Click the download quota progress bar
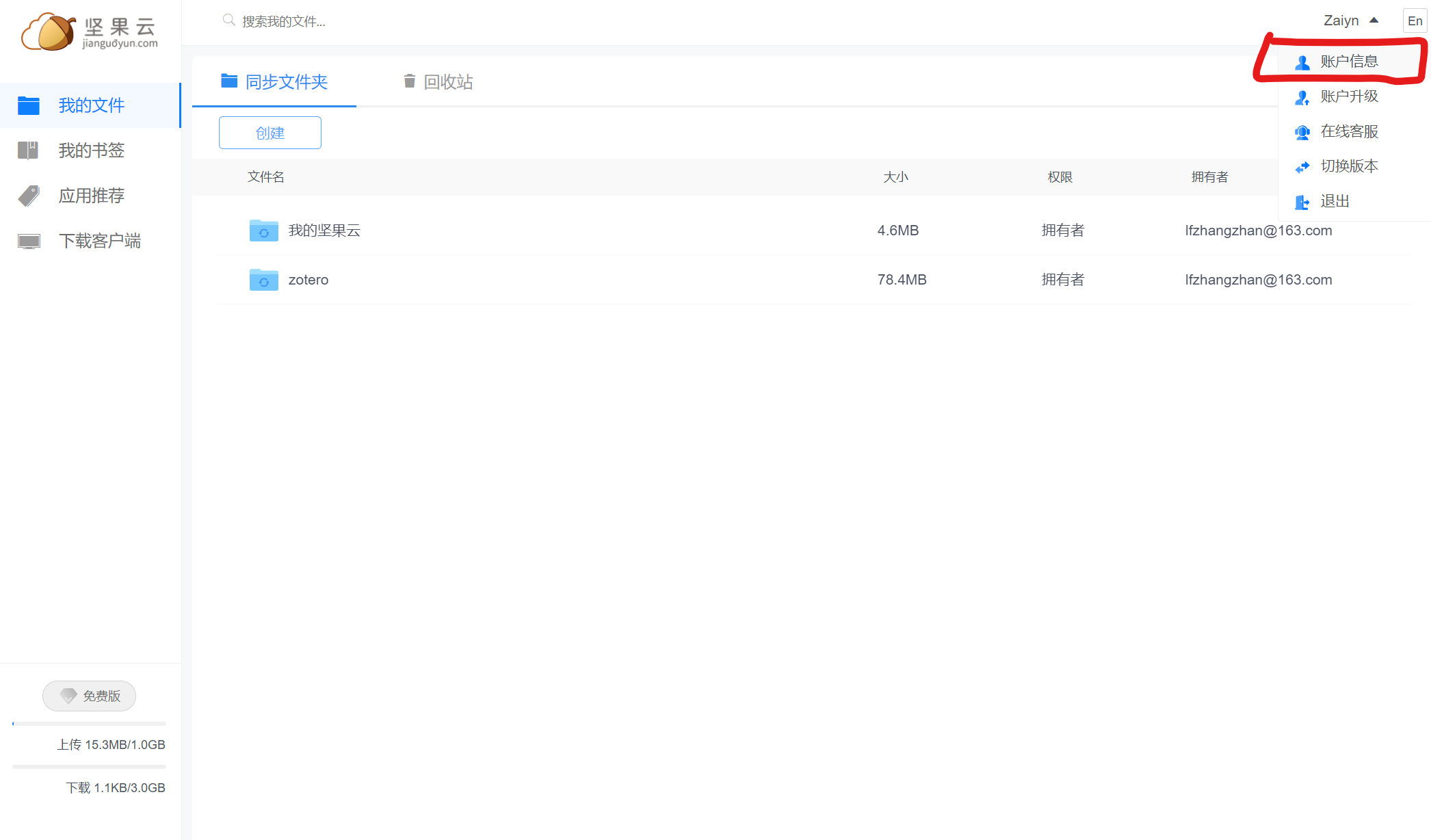The width and height of the screenshot is (1431, 840). (x=89, y=766)
